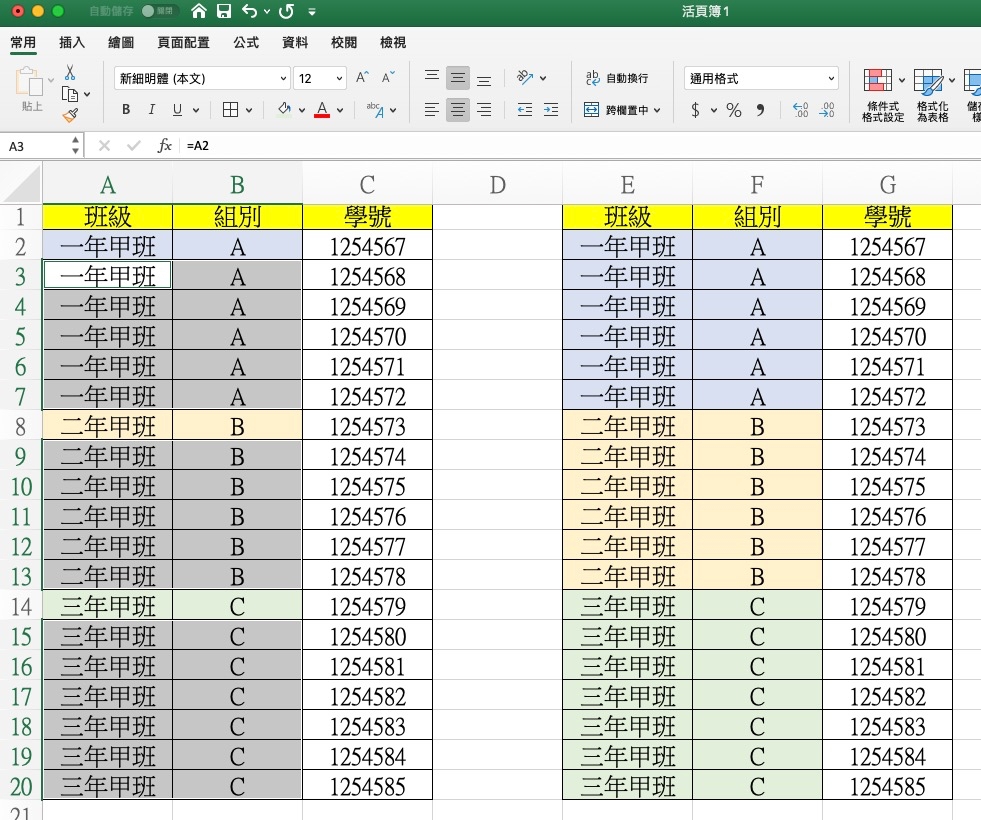Click the Cut scissors icon
The height and width of the screenshot is (820, 981).
[x=70, y=73]
